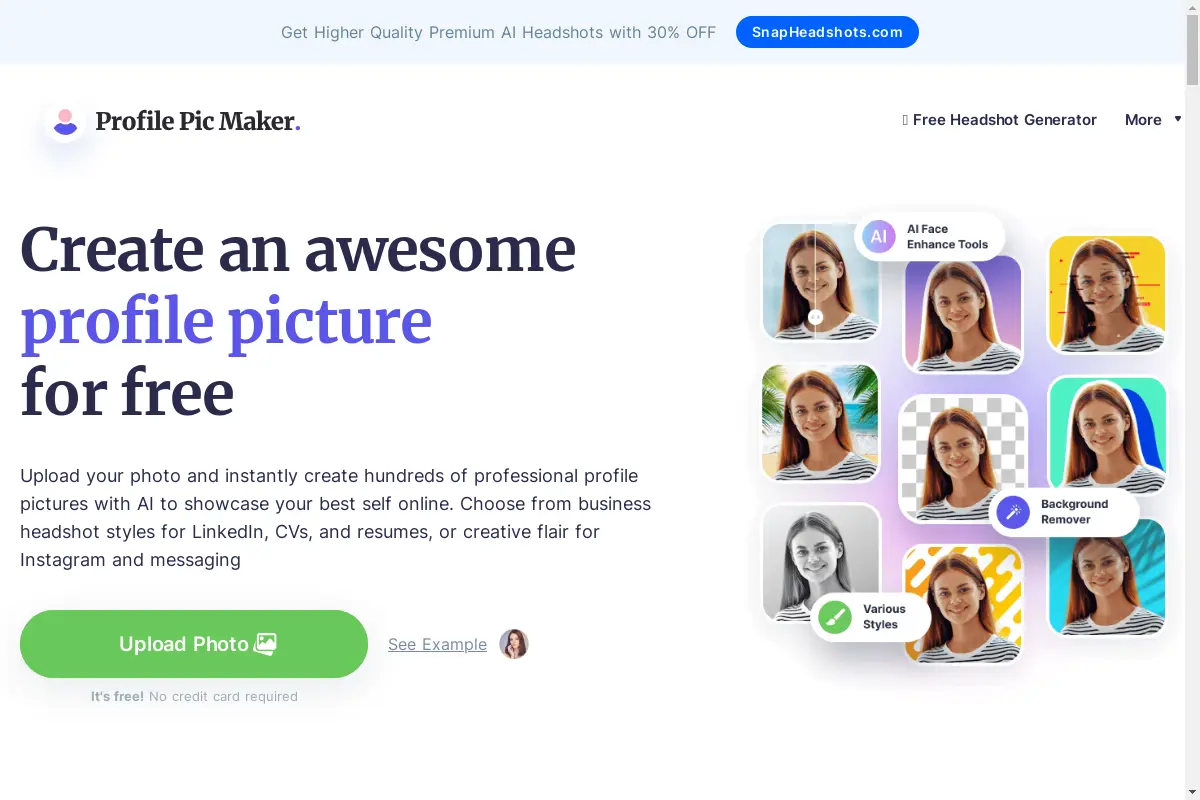This screenshot has width=1200, height=800.
Task: Click the Profile Pic Maker avatar logo icon
Action: coord(66,122)
